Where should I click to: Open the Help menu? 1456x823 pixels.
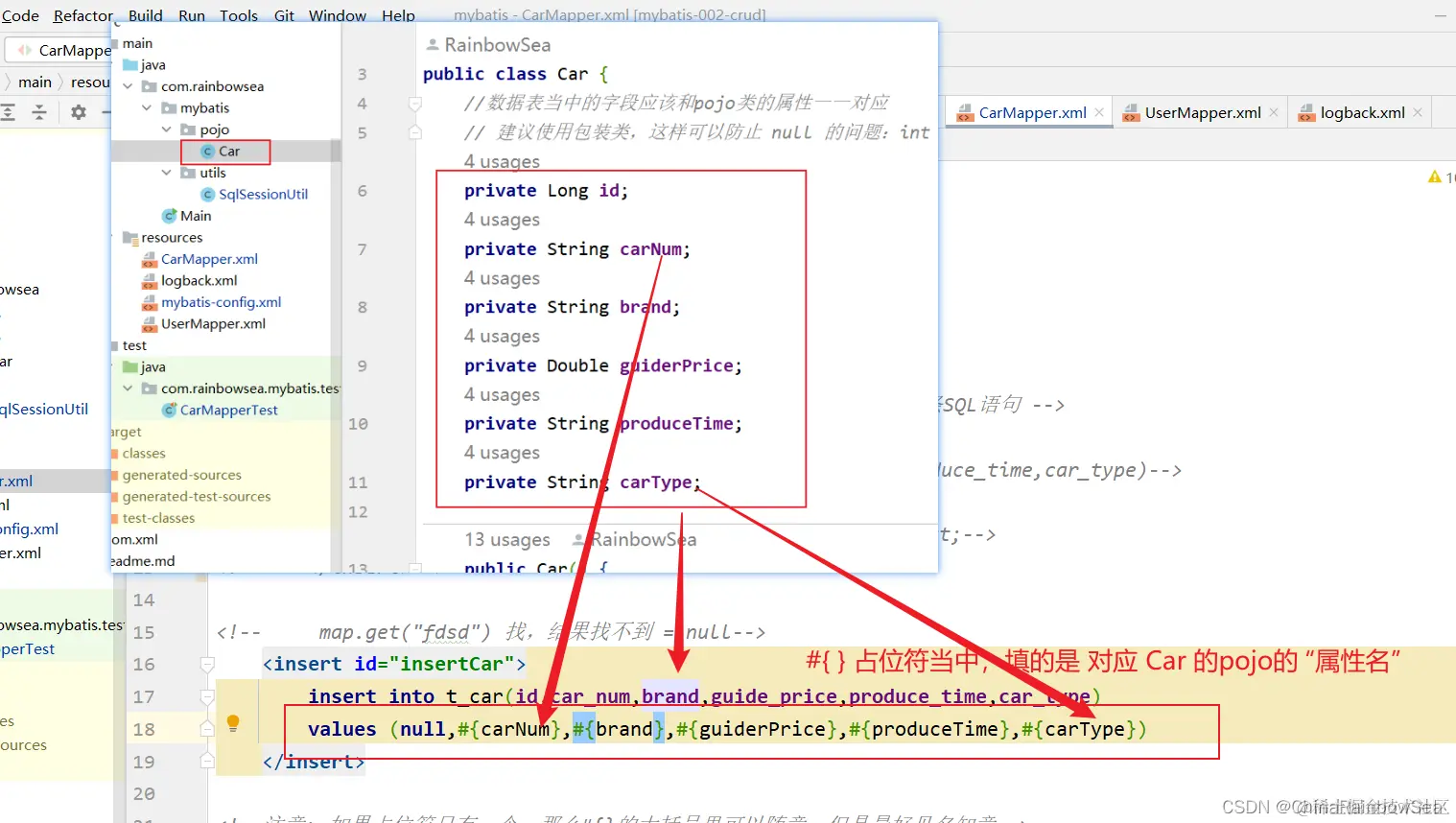click(398, 15)
